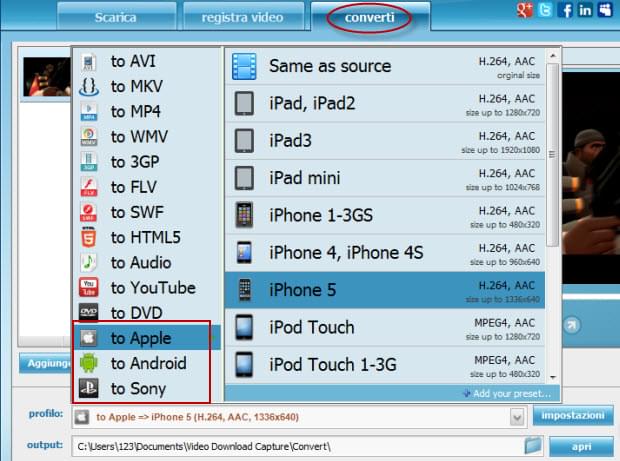Click the Sony PlayStation icon
This screenshot has height=461, width=620.
pyautogui.click(x=89, y=388)
